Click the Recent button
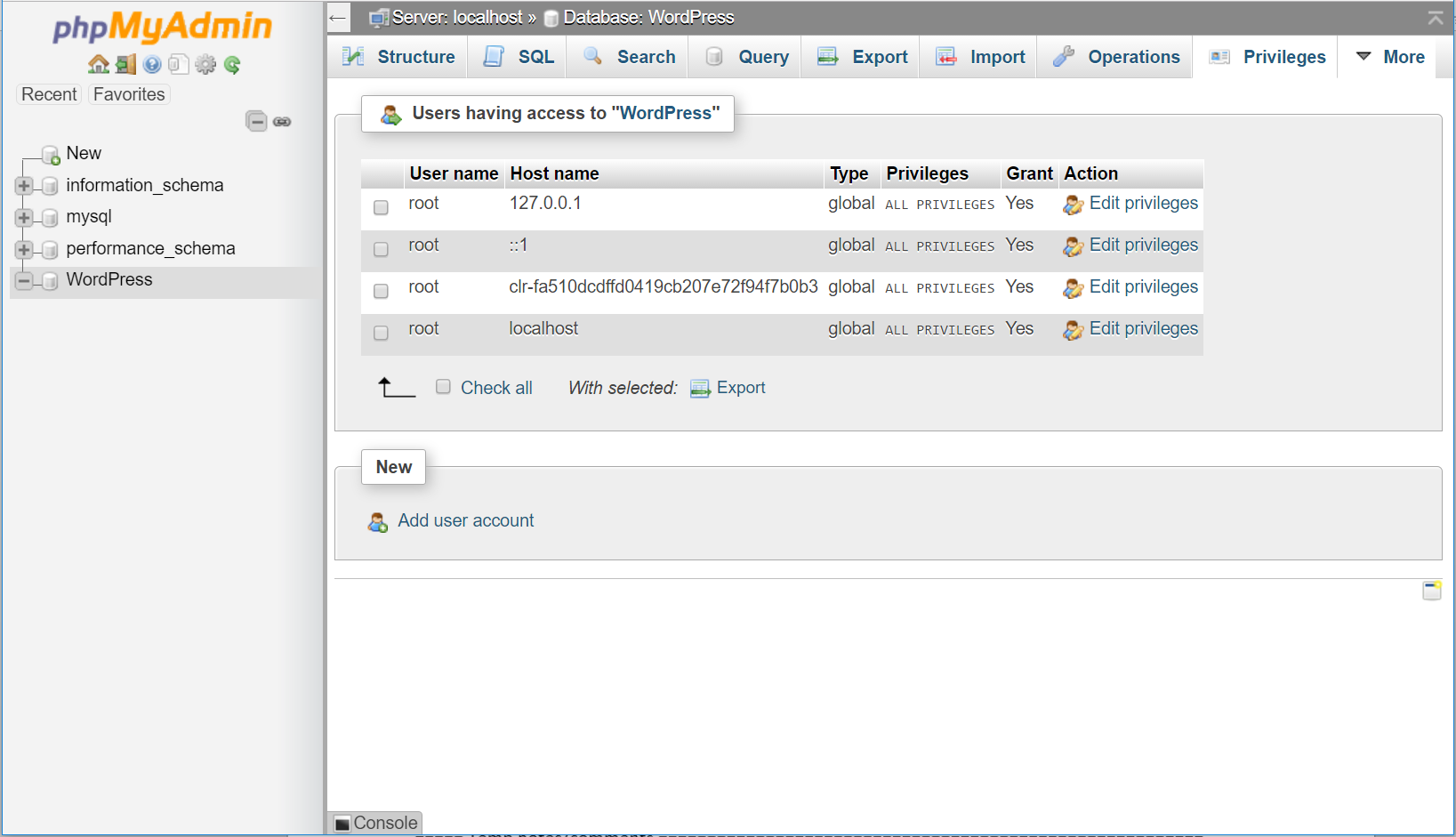The width and height of the screenshot is (1456, 837). [49, 94]
